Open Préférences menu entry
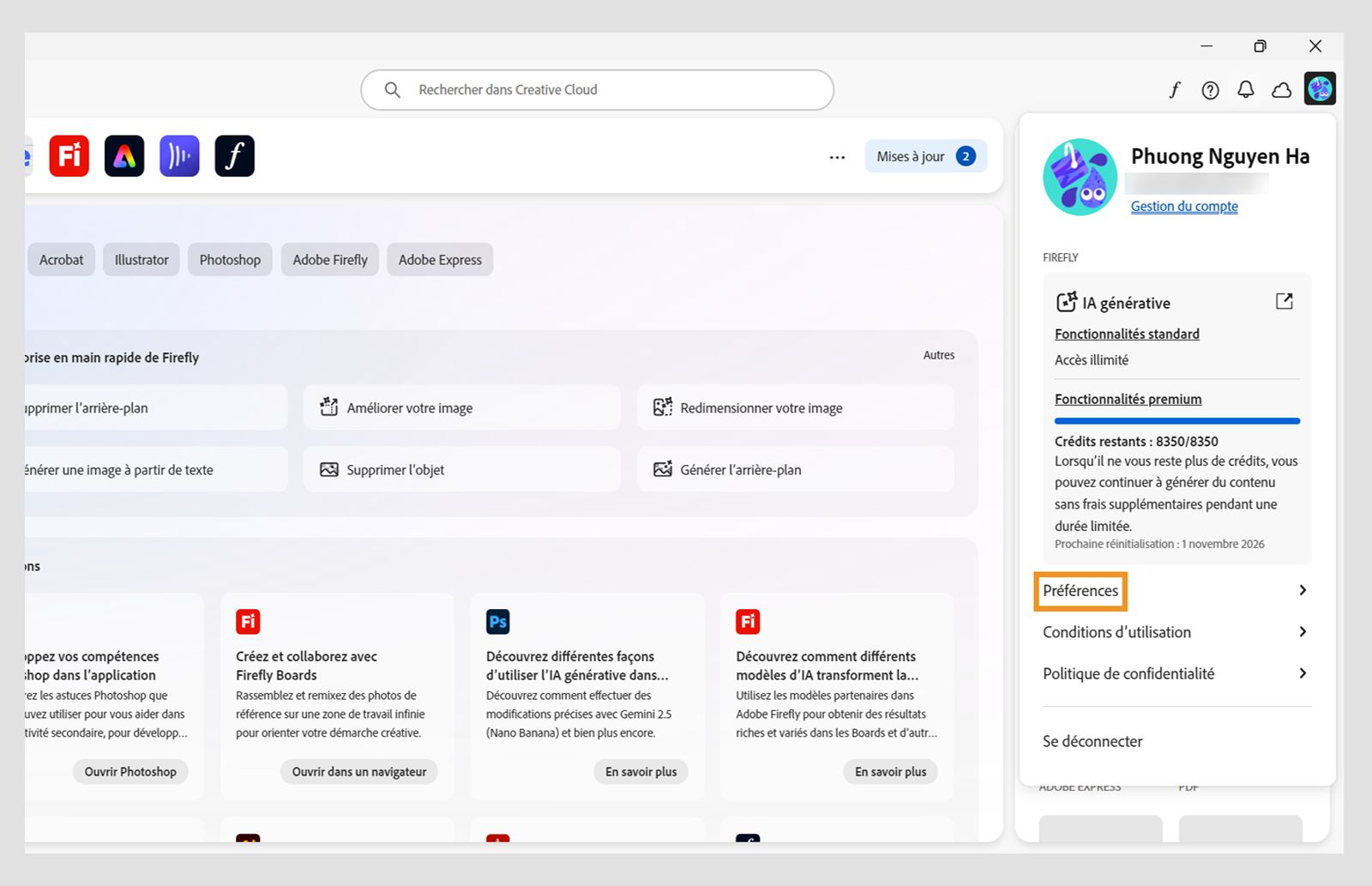Image resolution: width=1372 pixels, height=886 pixels. 1080,590
